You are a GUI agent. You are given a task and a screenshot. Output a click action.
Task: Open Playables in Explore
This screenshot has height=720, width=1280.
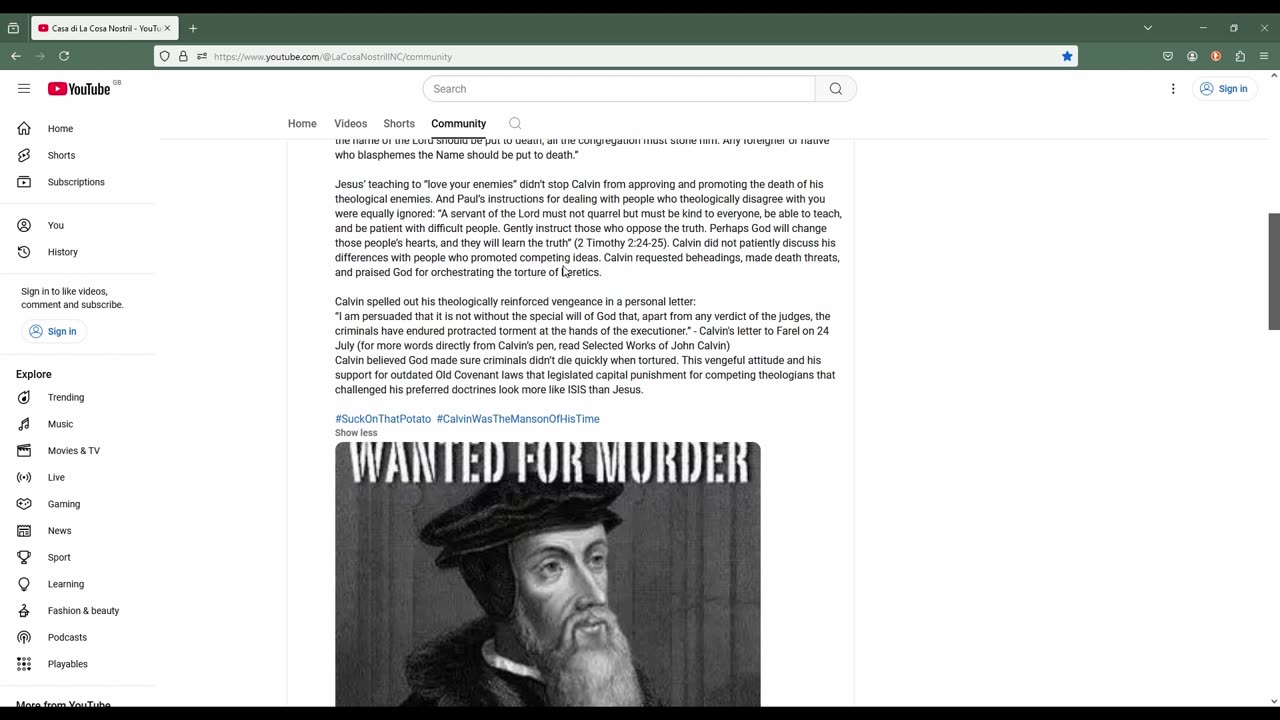click(68, 664)
